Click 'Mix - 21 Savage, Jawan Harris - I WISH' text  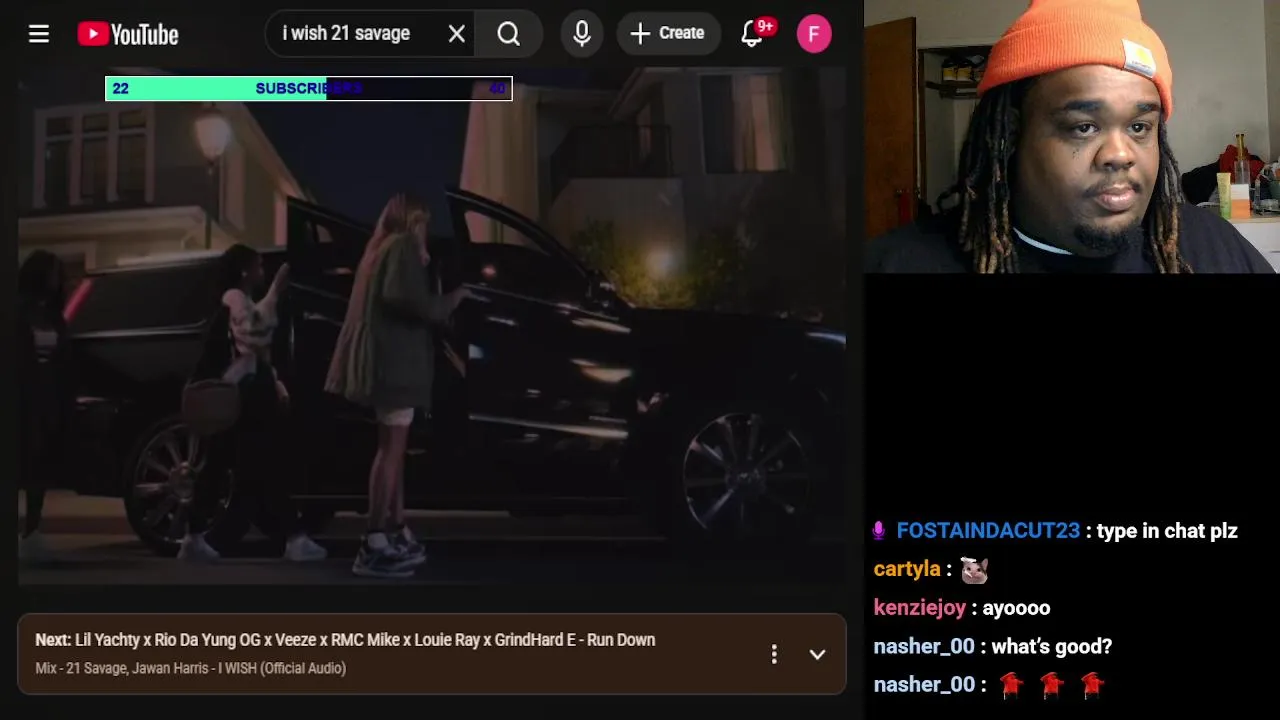click(x=190, y=668)
